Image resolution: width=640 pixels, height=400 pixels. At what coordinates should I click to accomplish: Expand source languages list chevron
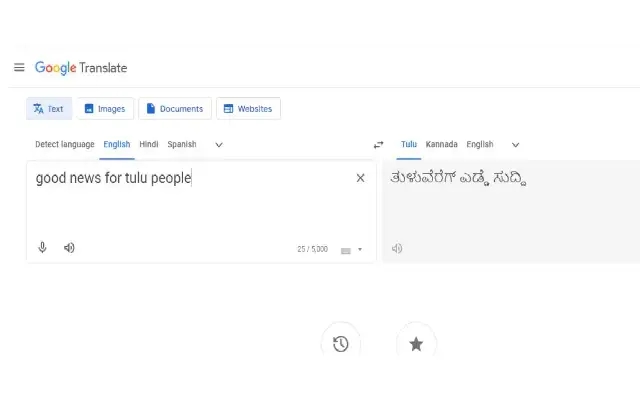tap(219, 144)
